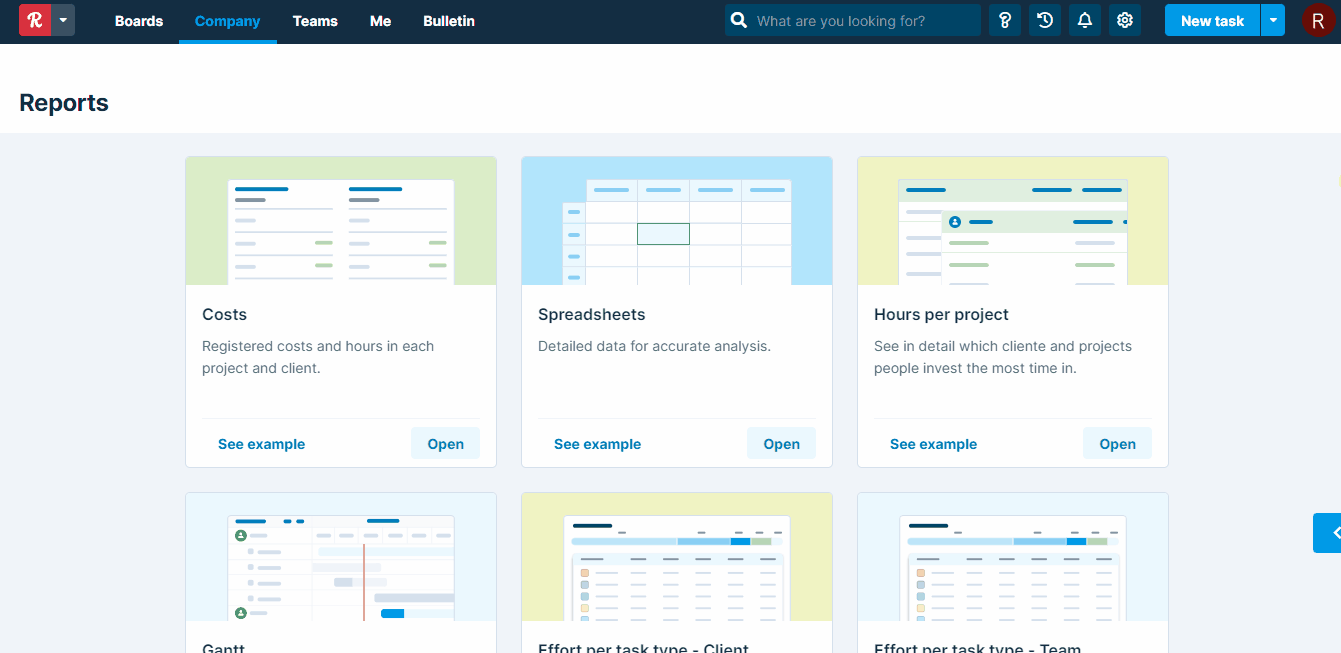Open the Hours per project report
Viewport: 1341px width, 653px height.
tap(1117, 444)
